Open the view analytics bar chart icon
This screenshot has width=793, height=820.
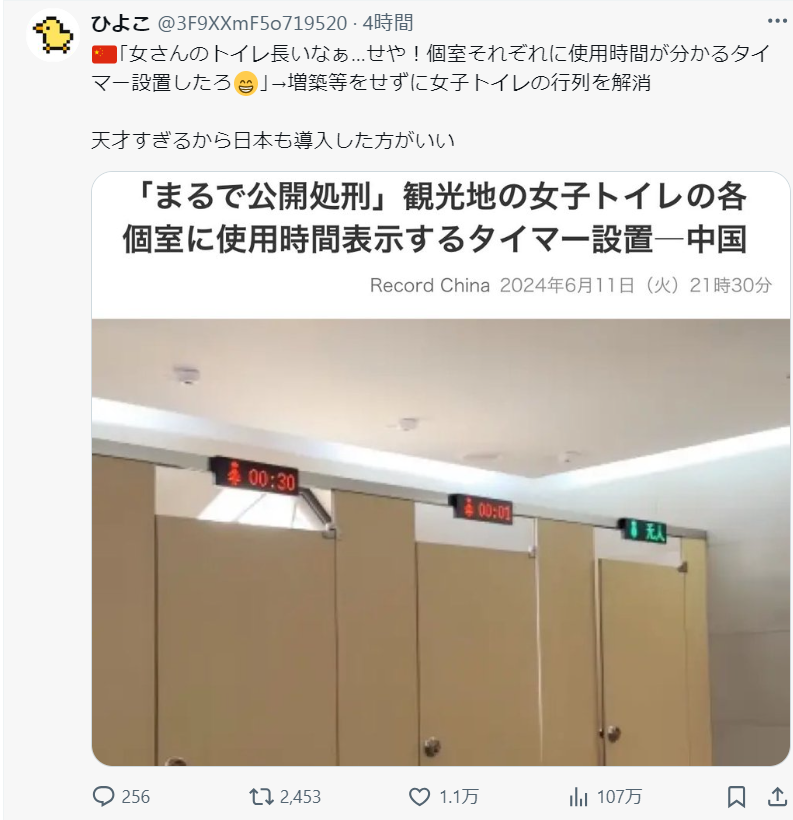click(579, 797)
